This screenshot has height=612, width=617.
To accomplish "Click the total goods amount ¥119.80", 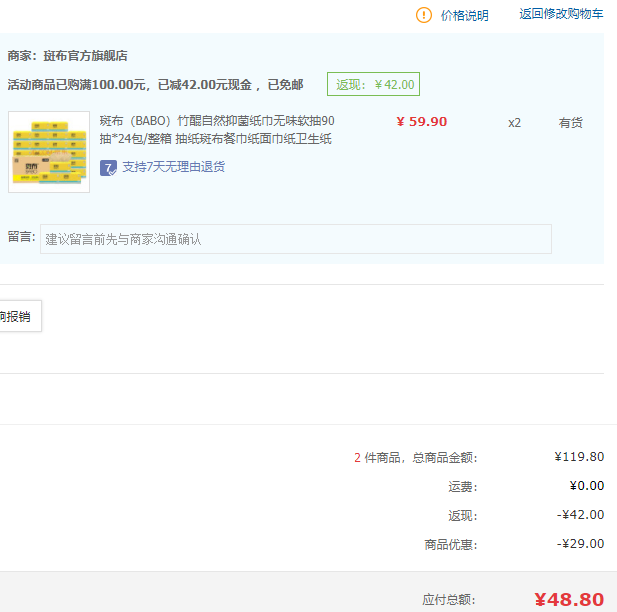I will tap(579, 457).
